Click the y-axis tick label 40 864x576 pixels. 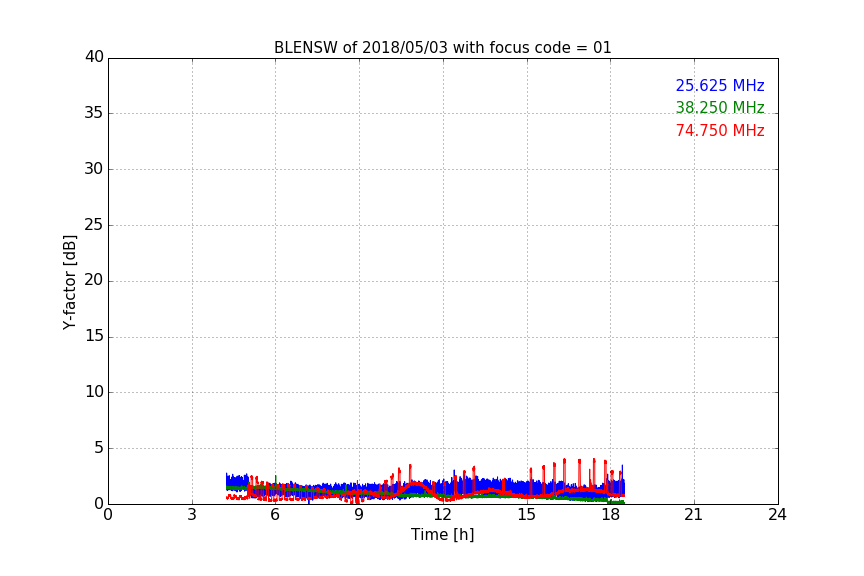coord(94,57)
